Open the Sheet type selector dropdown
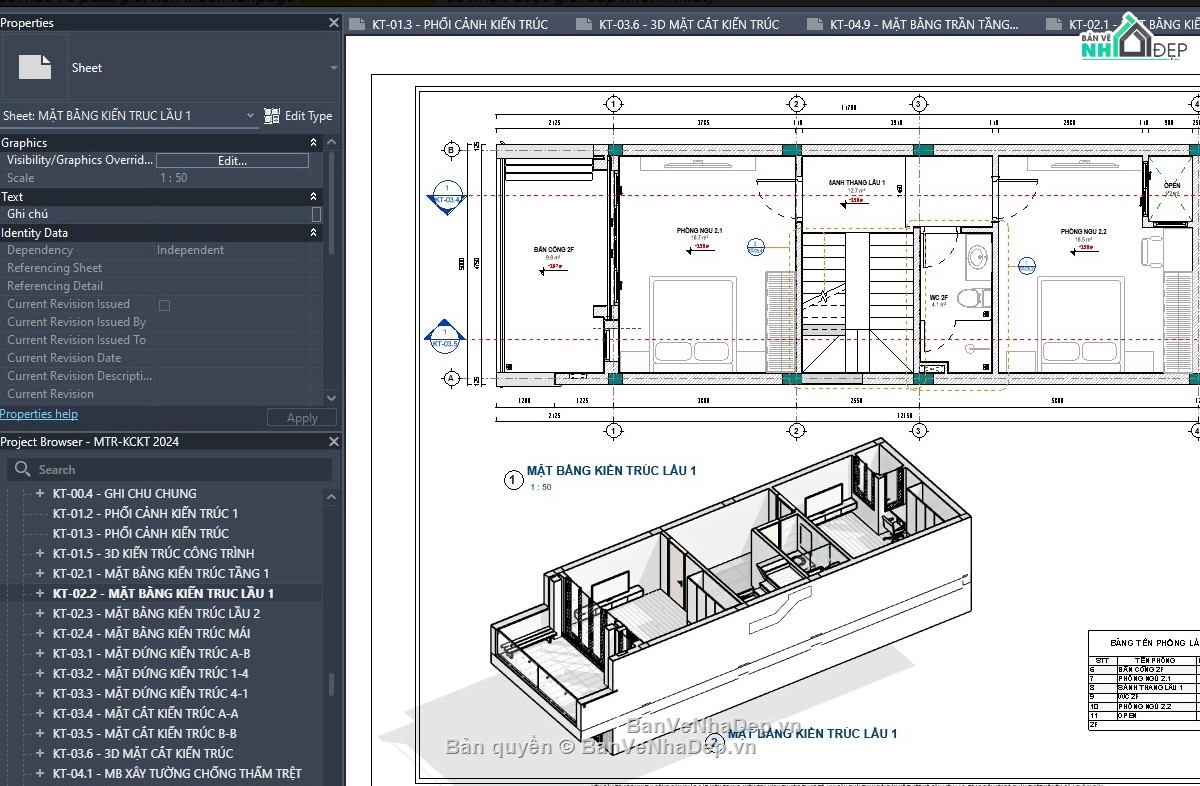This screenshot has height=786, width=1200. [333, 68]
